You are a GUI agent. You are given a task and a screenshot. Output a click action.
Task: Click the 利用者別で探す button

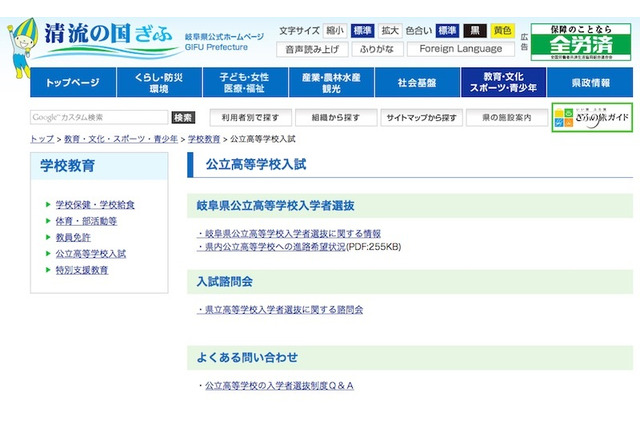click(x=250, y=118)
